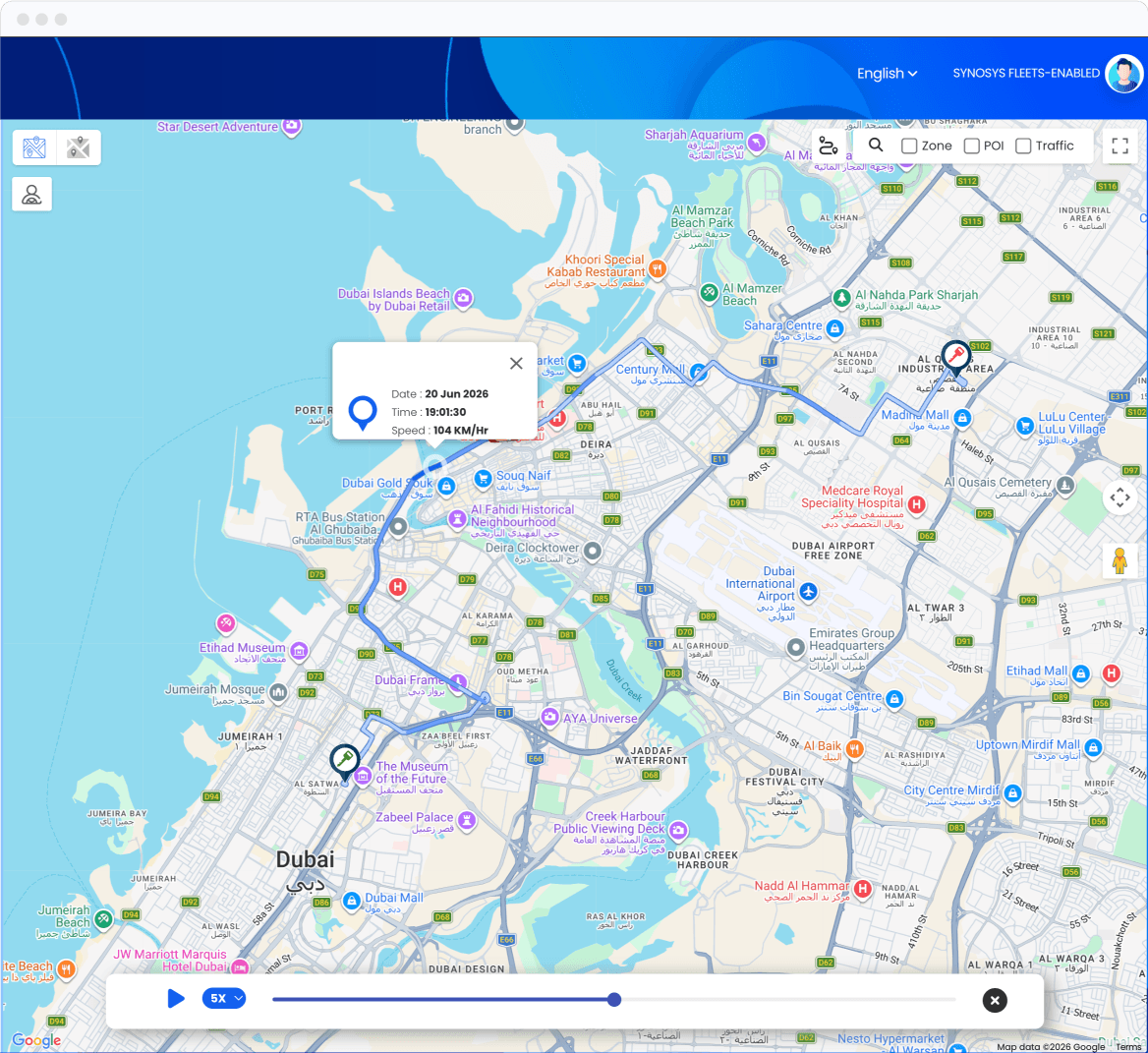Select Dubai International Airport pin
This screenshot has width=1148, height=1053.
click(x=808, y=591)
